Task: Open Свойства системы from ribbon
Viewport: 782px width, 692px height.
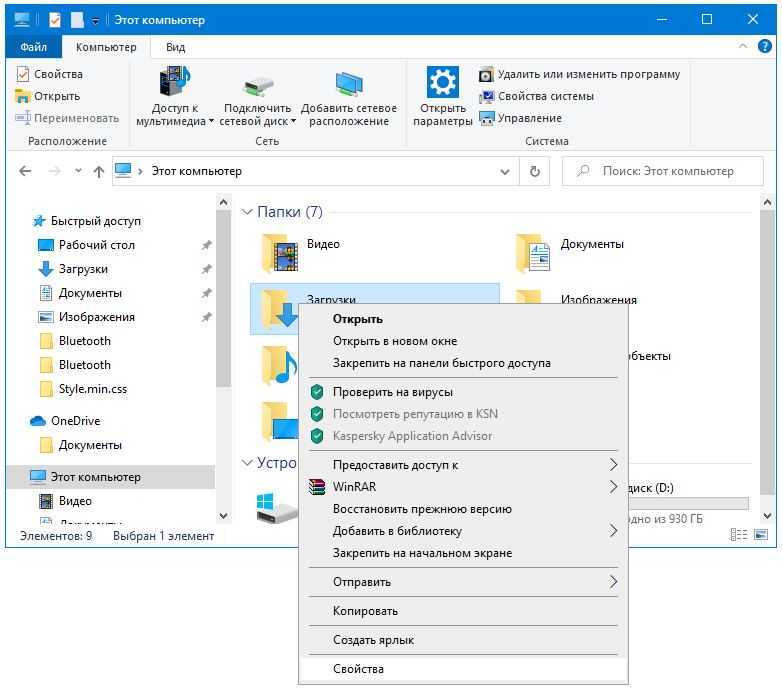Action: point(537,96)
